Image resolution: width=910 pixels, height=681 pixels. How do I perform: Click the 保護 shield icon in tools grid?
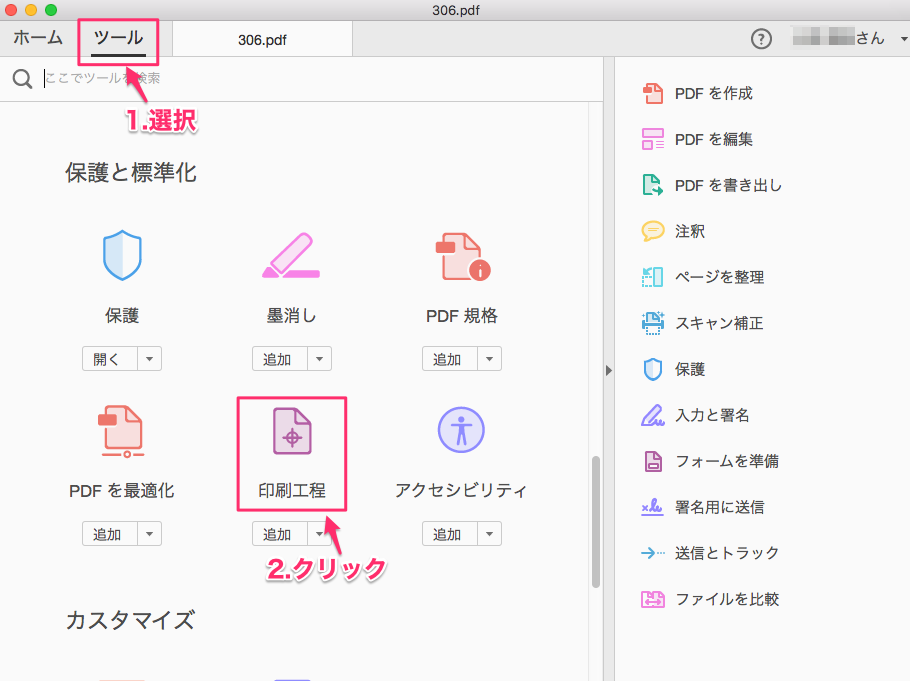click(122, 256)
